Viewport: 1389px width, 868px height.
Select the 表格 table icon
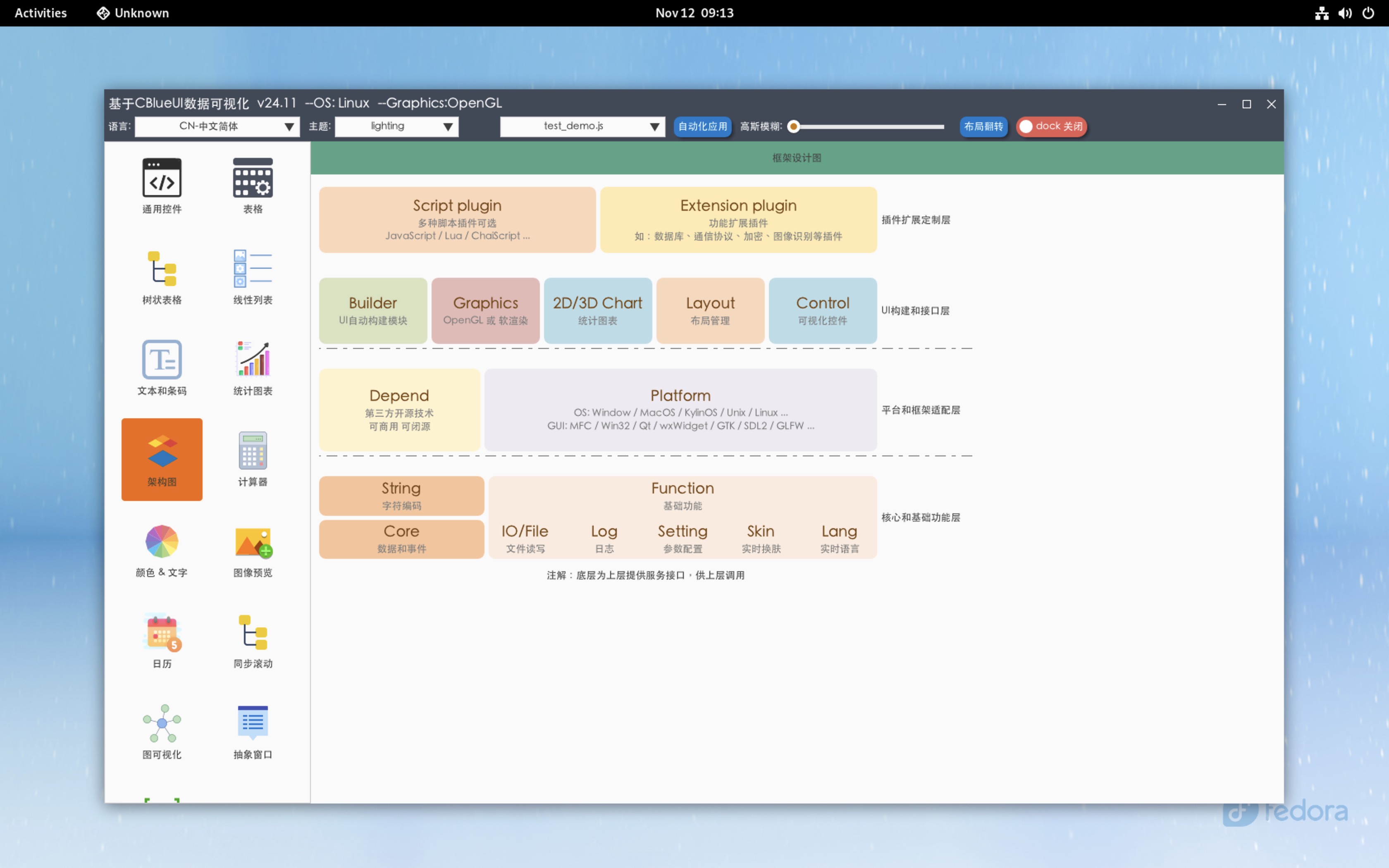(x=253, y=178)
